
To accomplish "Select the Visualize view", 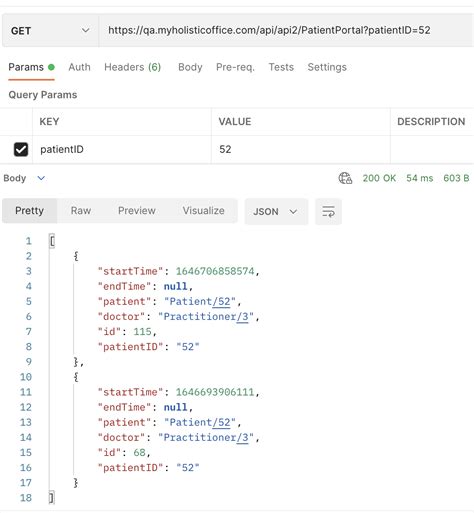I will tap(203, 211).
